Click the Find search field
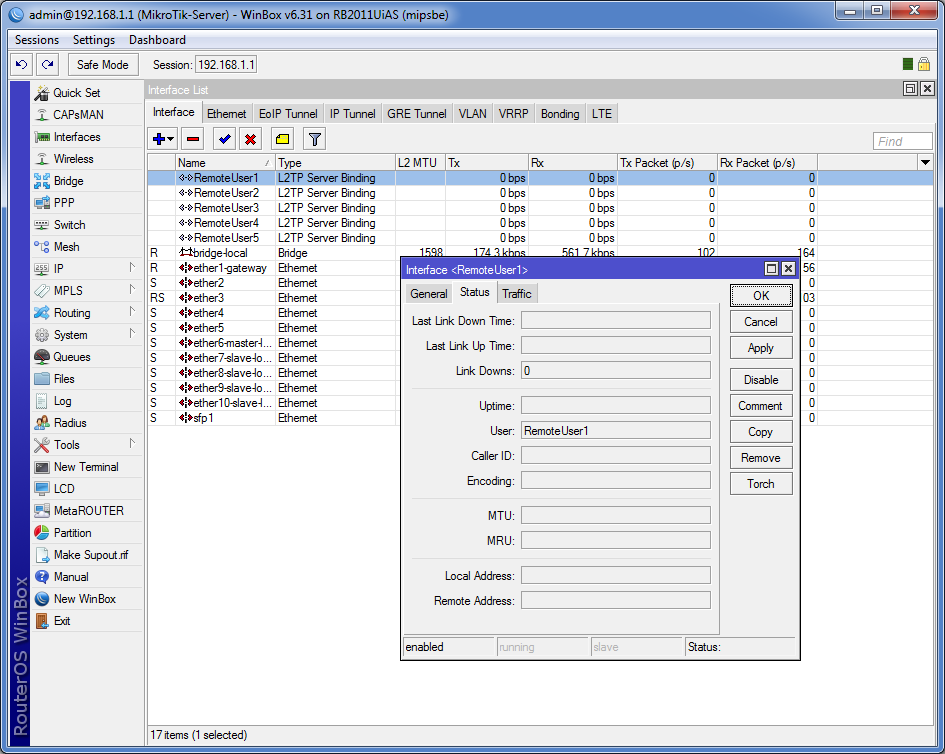 click(x=902, y=141)
